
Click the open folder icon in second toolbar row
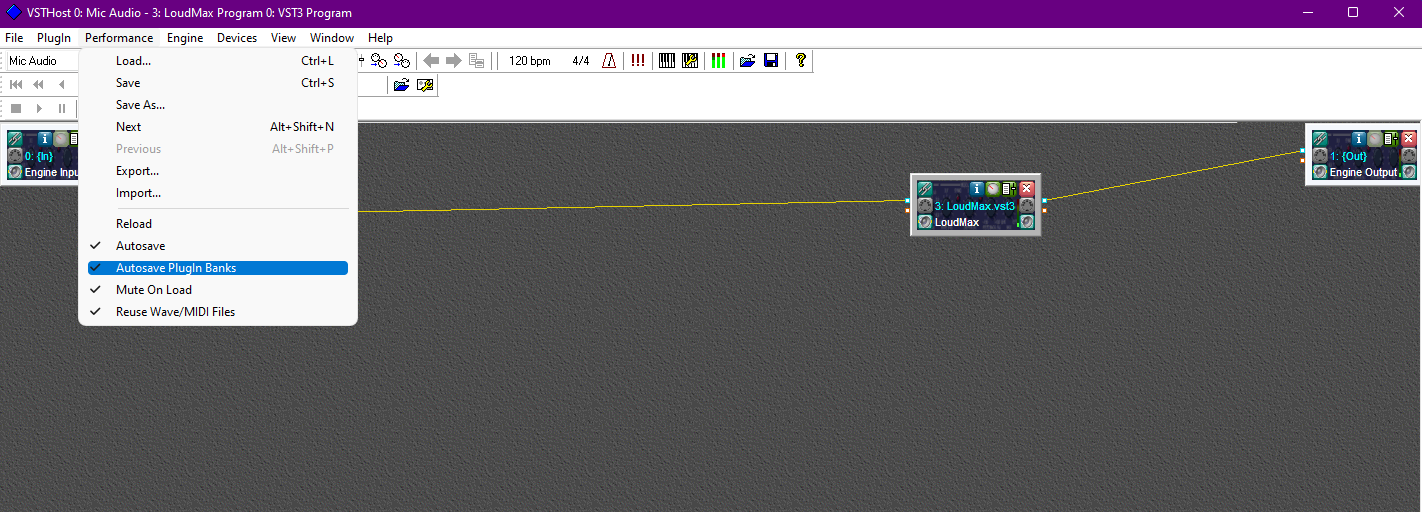(x=401, y=86)
